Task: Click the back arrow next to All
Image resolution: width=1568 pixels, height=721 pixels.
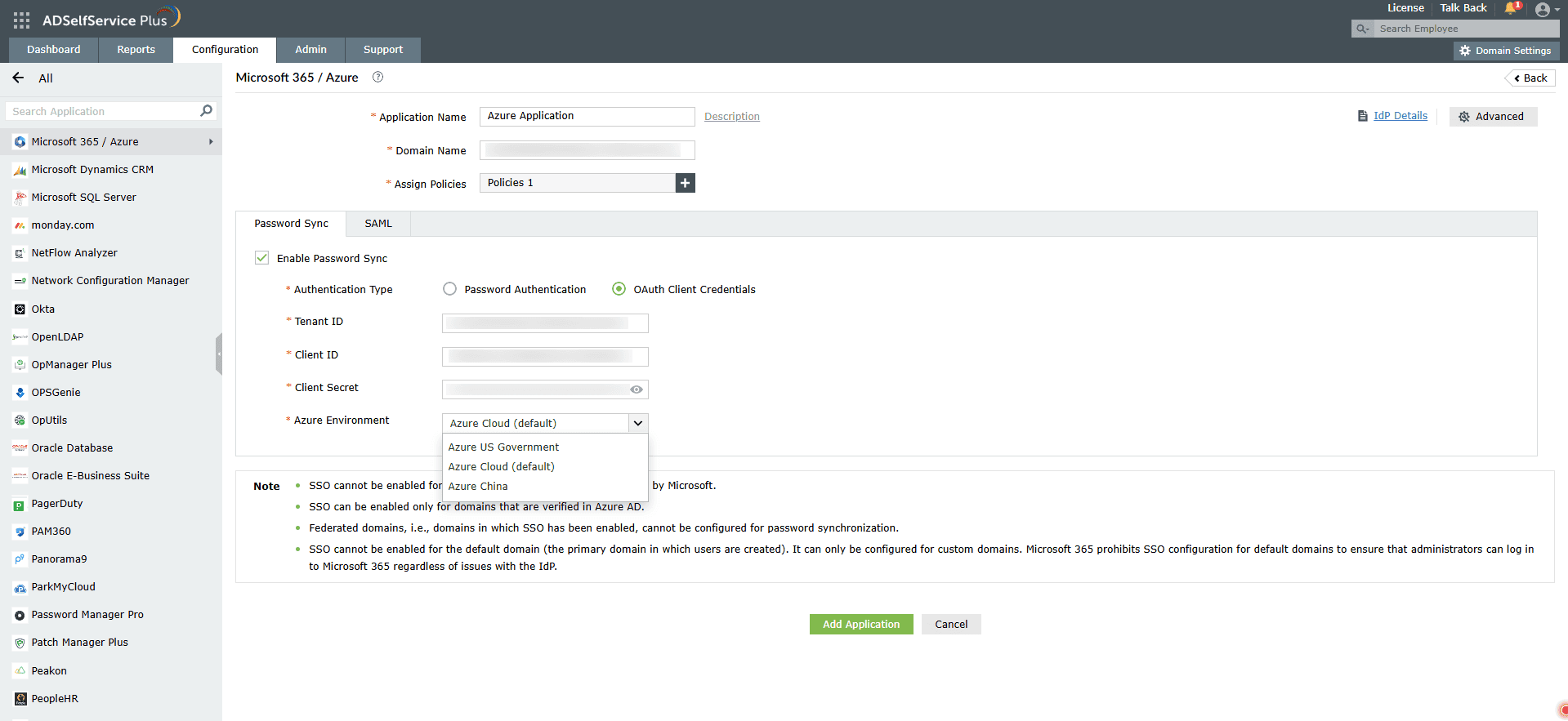Action: pyautogui.click(x=18, y=78)
